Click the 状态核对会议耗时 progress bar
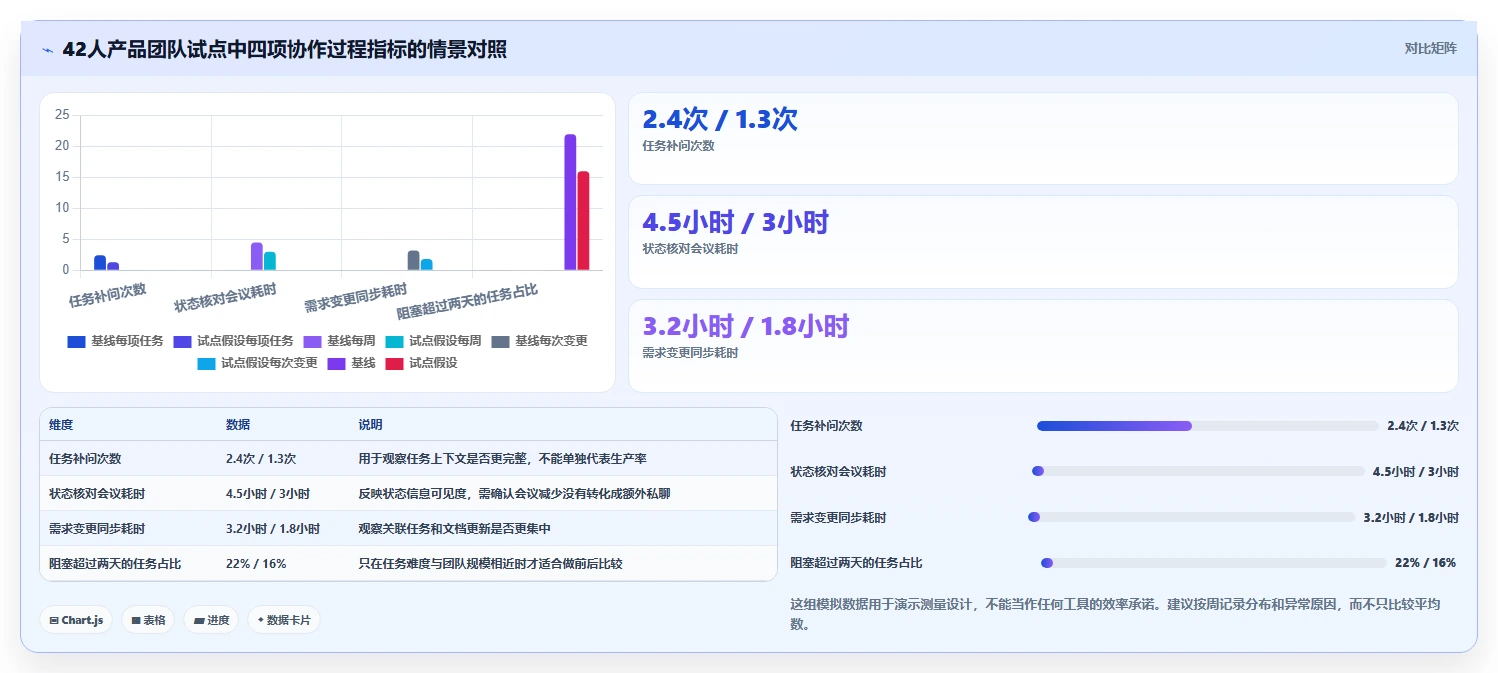 click(1198, 471)
